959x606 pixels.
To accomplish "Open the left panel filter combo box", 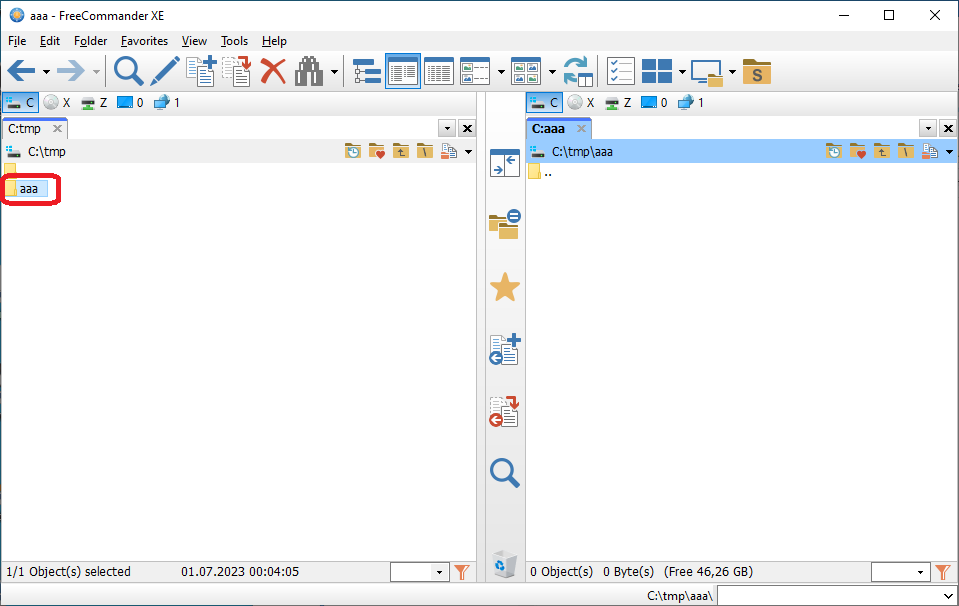I will [440, 572].
